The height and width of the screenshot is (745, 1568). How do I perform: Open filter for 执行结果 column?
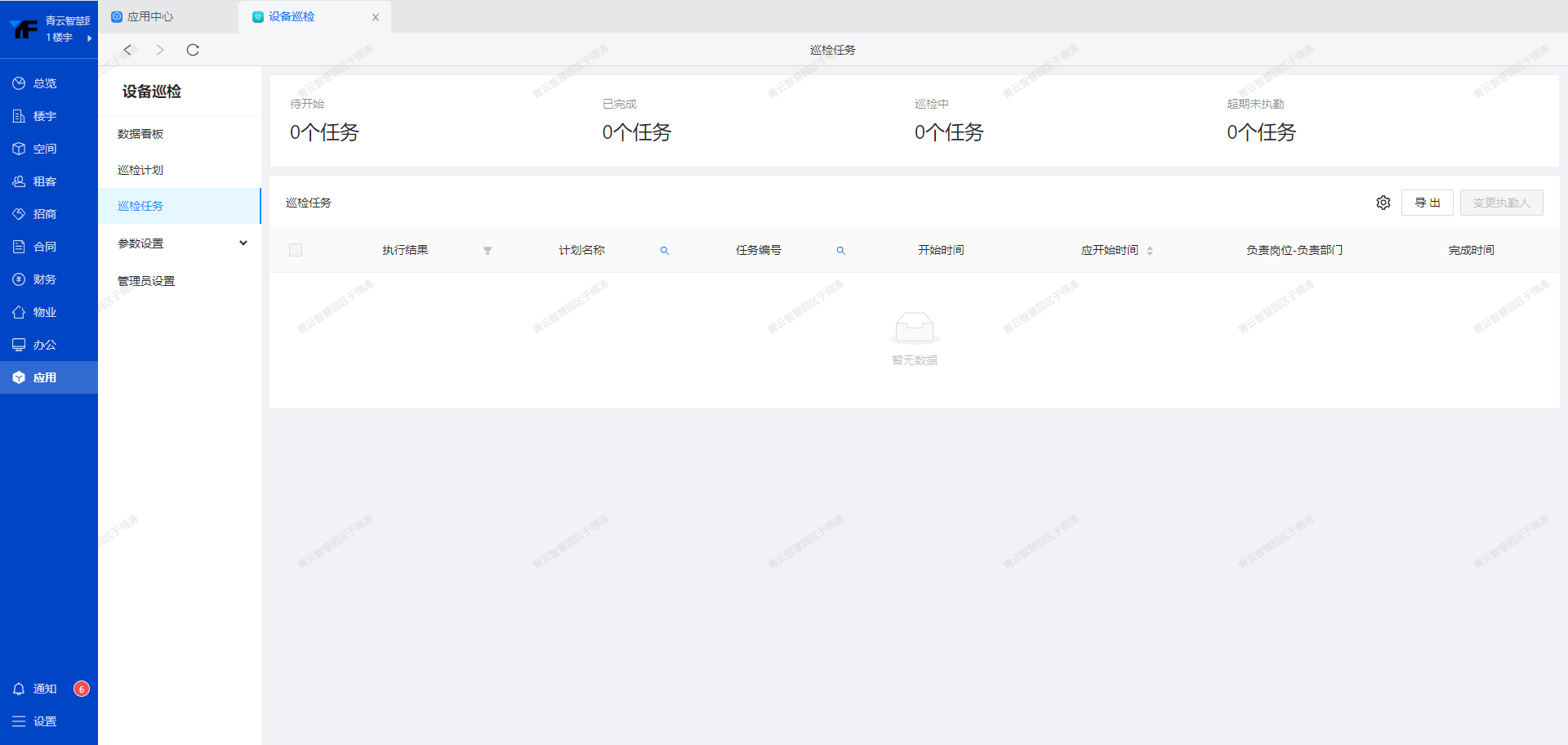488,251
